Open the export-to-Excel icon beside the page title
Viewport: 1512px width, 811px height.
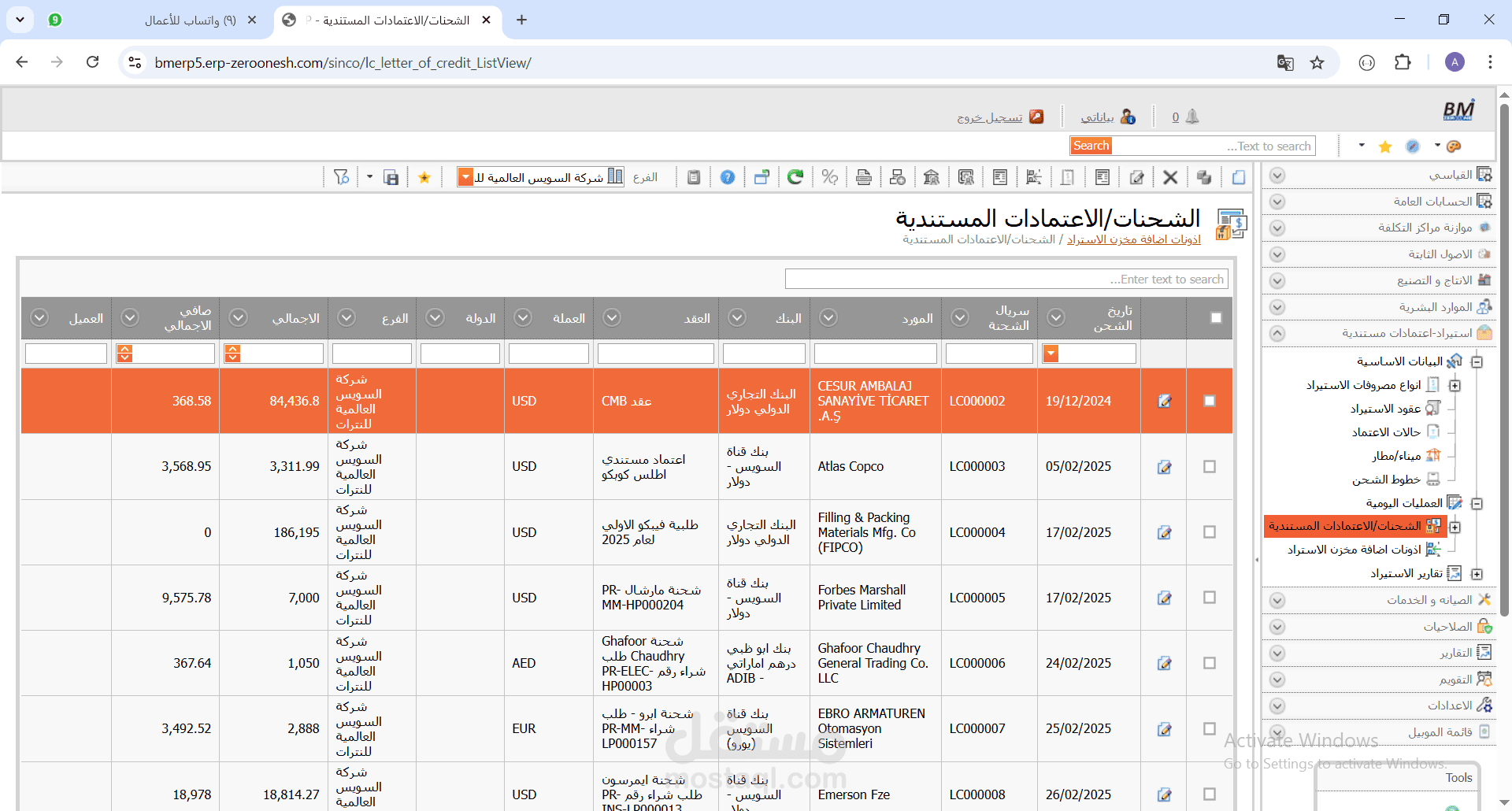click(x=1231, y=224)
